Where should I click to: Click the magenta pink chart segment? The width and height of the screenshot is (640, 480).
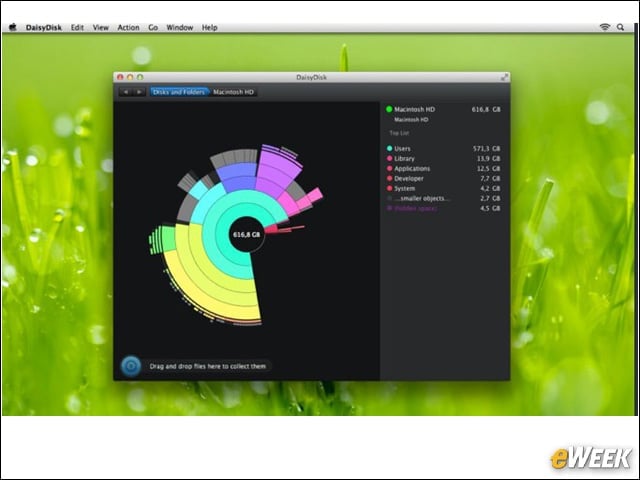click(289, 203)
